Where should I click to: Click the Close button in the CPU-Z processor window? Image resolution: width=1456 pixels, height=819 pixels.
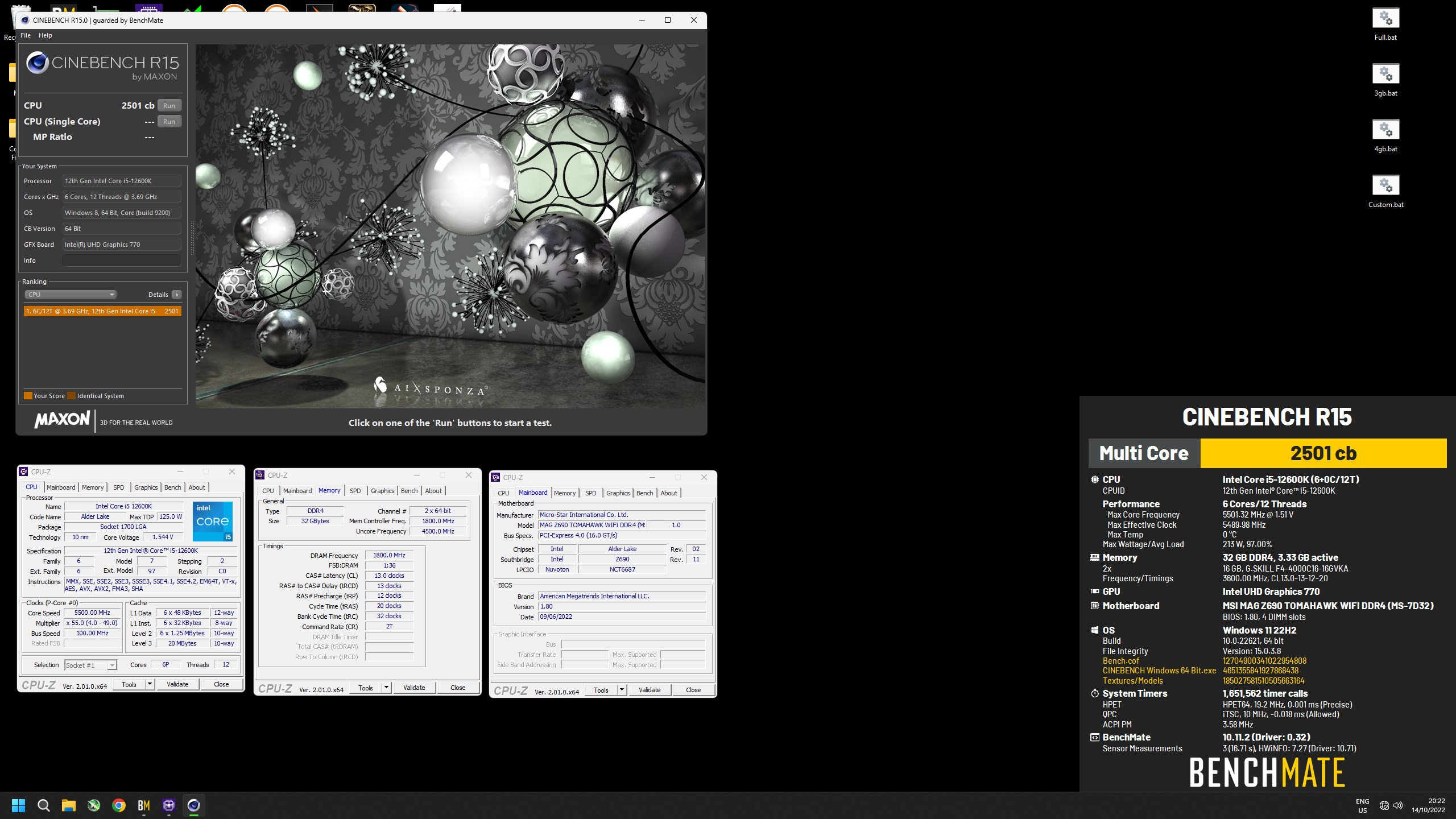[x=221, y=684]
